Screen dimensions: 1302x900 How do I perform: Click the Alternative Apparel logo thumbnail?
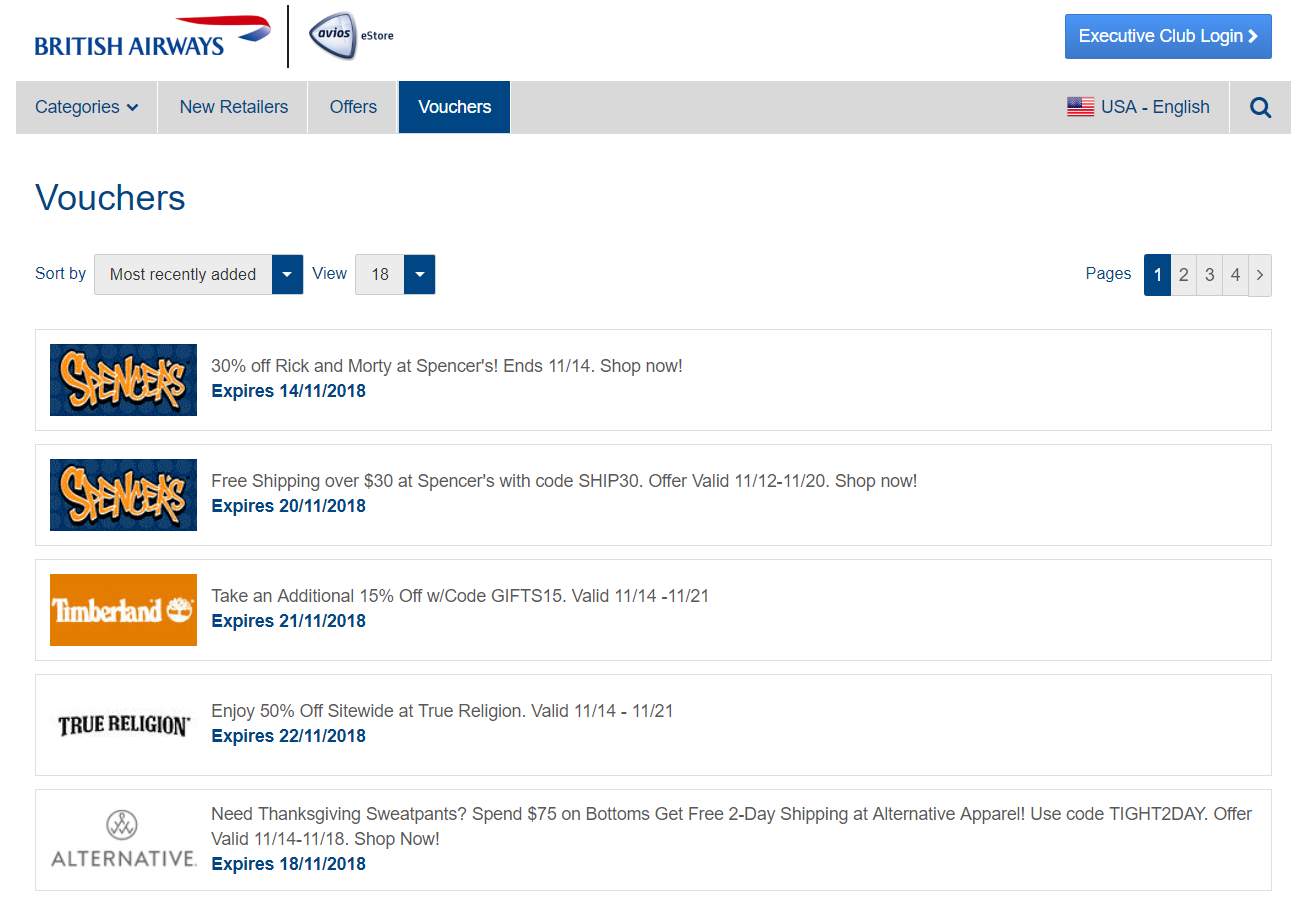tap(123, 840)
